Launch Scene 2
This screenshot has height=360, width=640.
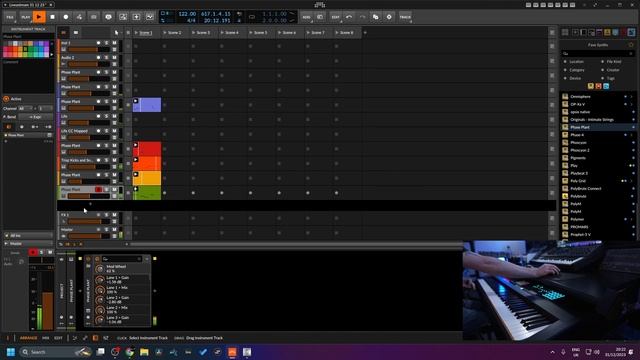(165, 33)
